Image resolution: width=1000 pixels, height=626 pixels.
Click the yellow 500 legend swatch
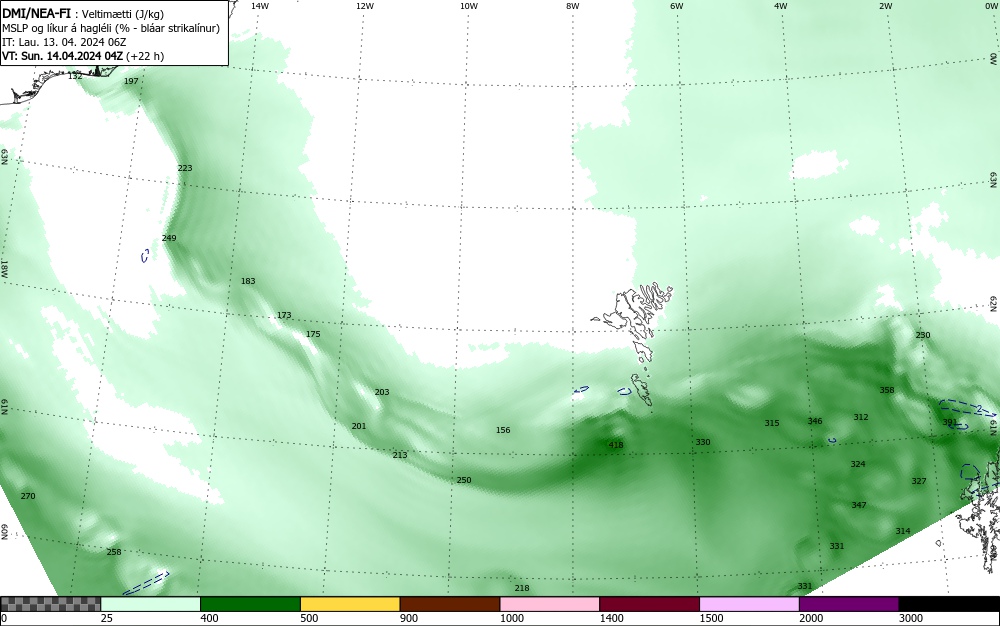click(350, 604)
